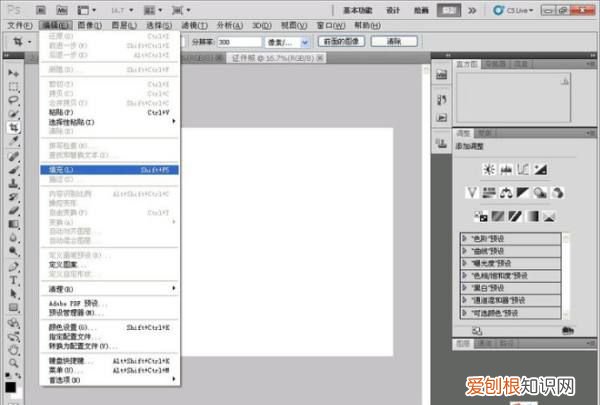Select the Move tool in toolbox

14,74
